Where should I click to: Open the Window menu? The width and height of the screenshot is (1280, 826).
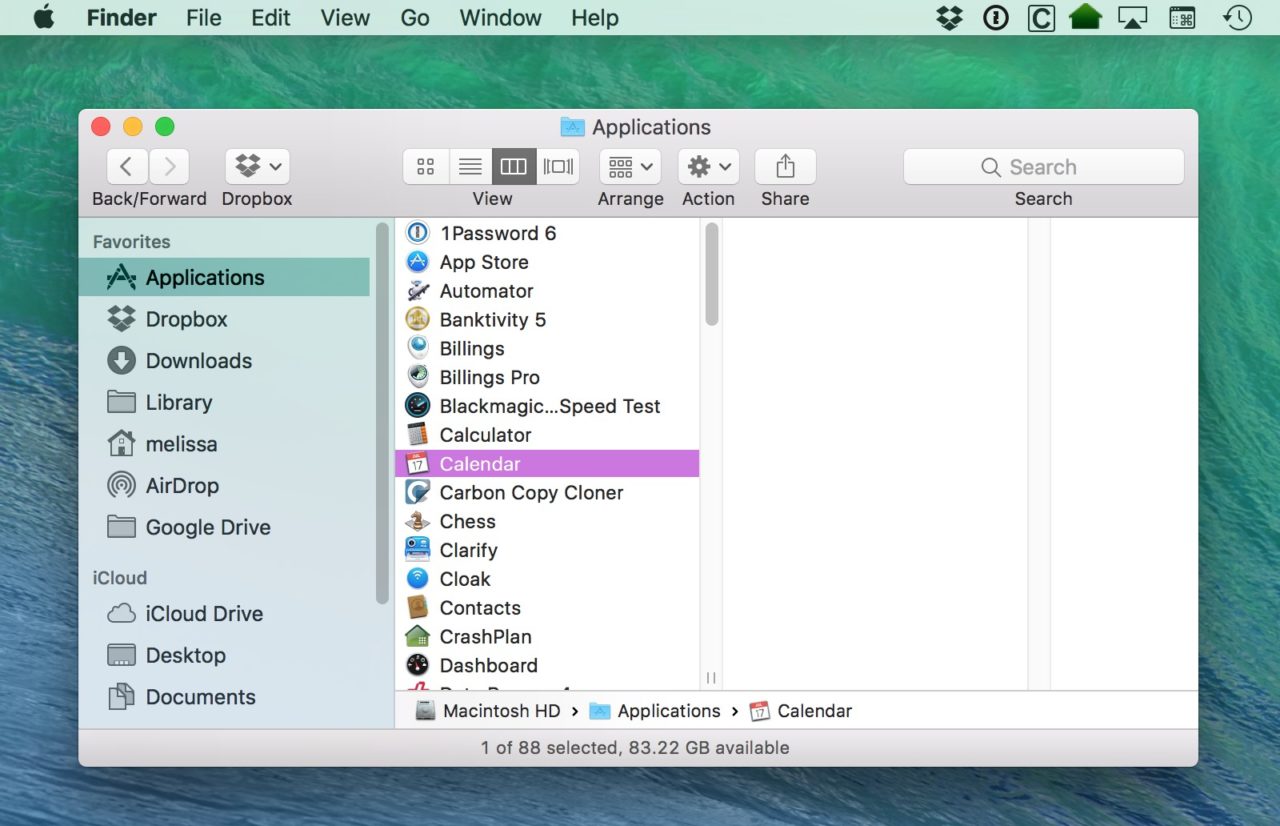(x=501, y=18)
